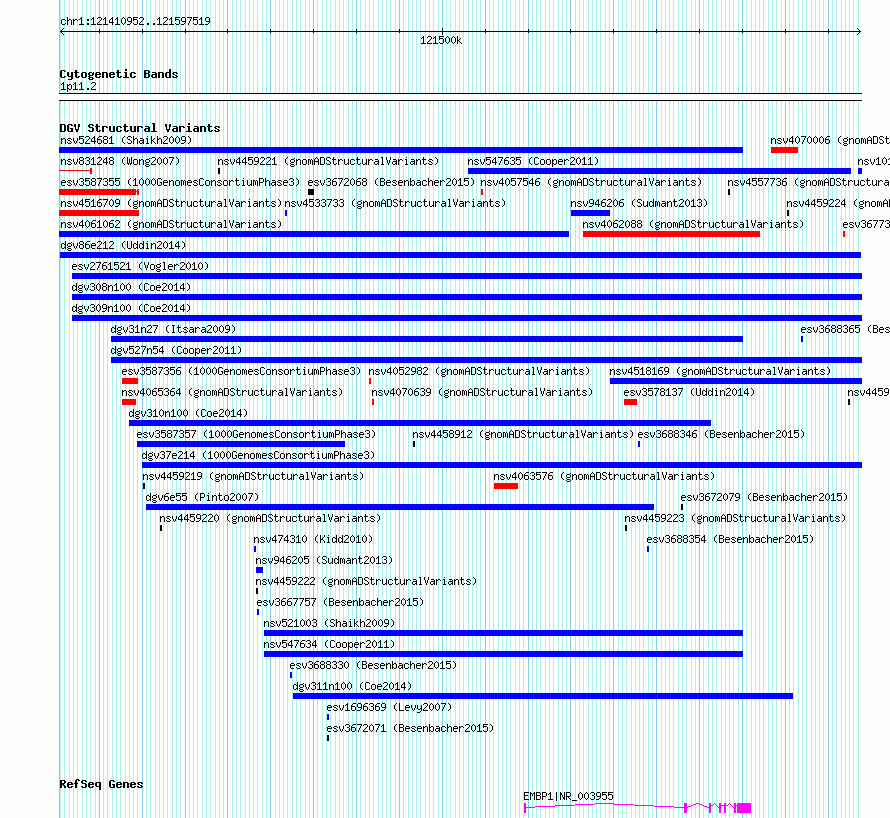Open esv3667757 (Besenbacher2015) label
This screenshot has width=890, height=818.
[x=340, y=602]
